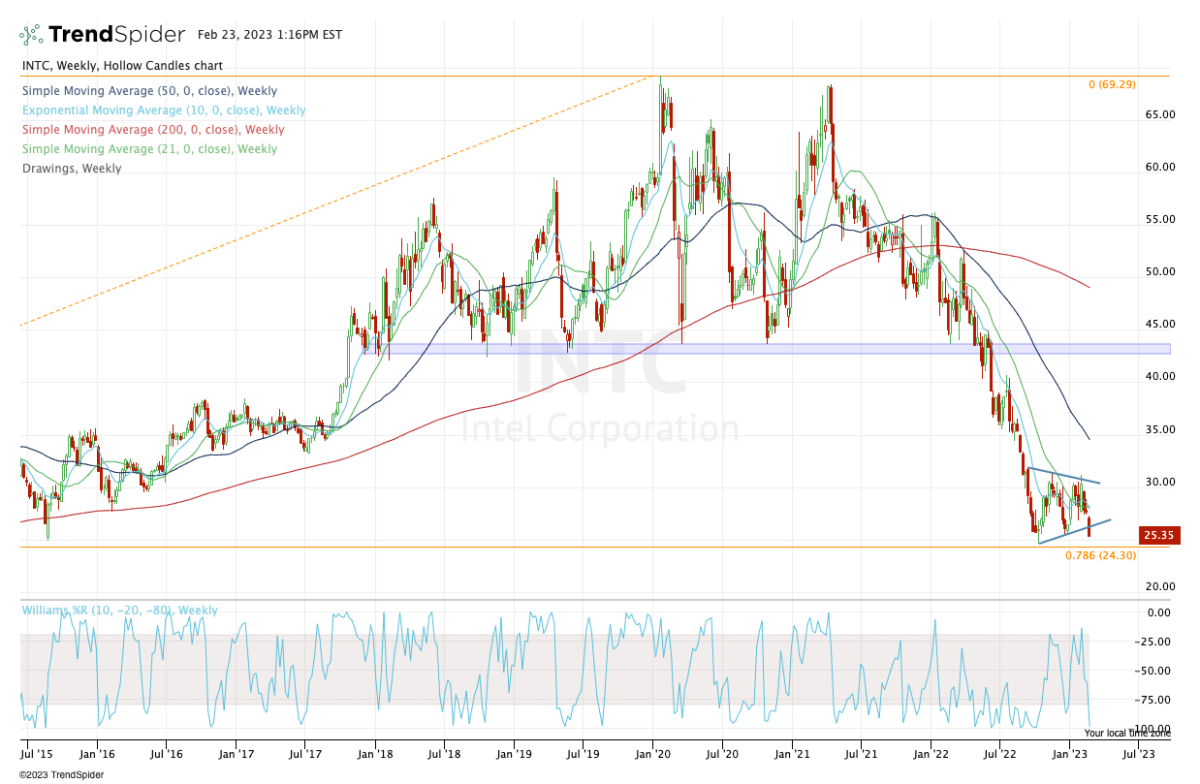This screenshot has width=1200, height=784.
Task: Click the 0.786 (24.30) Fibonacci level label
Action: click(x=1099, y=555)
